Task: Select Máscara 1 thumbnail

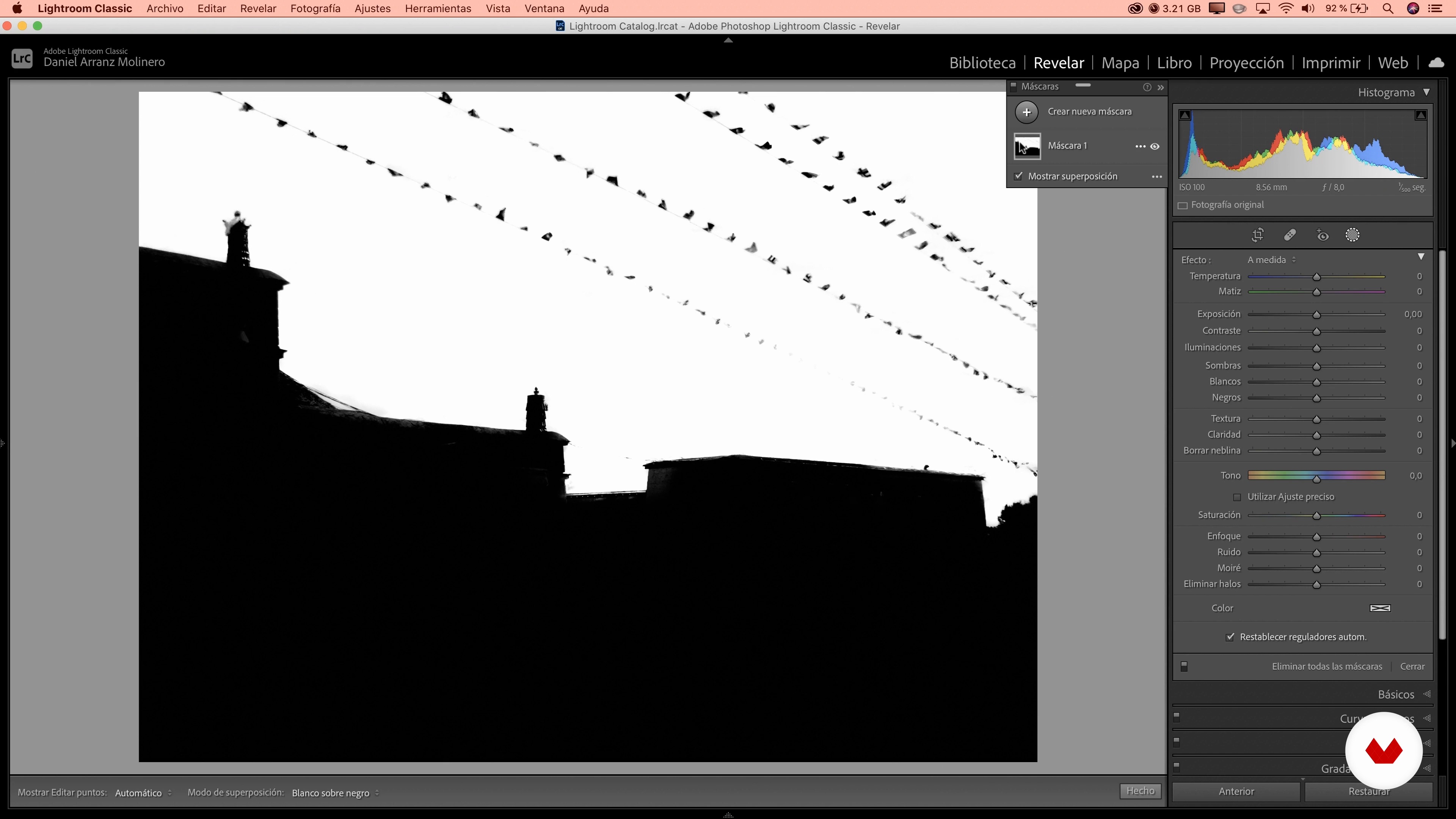Action: point(1026,146)
